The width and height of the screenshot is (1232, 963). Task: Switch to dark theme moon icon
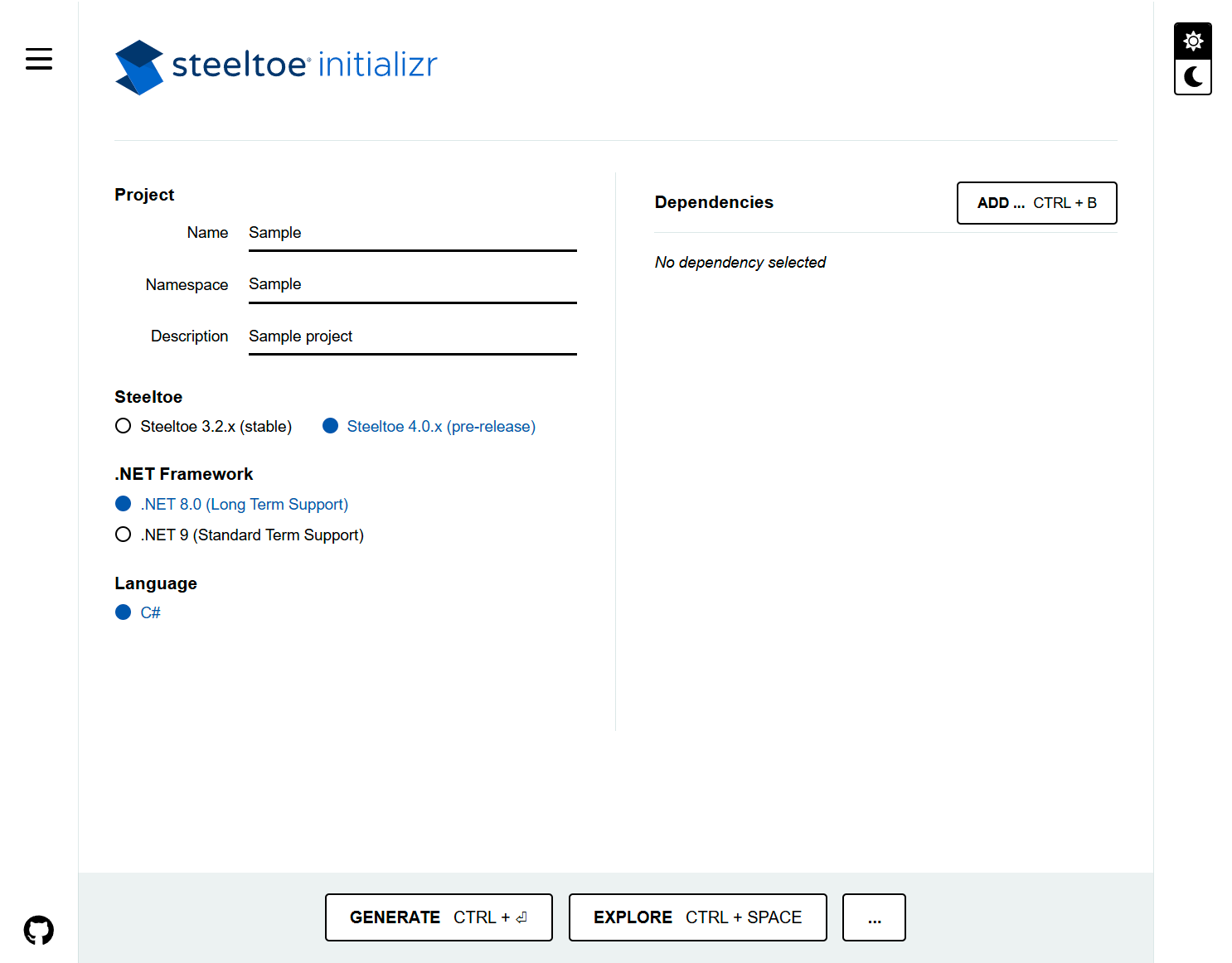tap(1193, 77)
